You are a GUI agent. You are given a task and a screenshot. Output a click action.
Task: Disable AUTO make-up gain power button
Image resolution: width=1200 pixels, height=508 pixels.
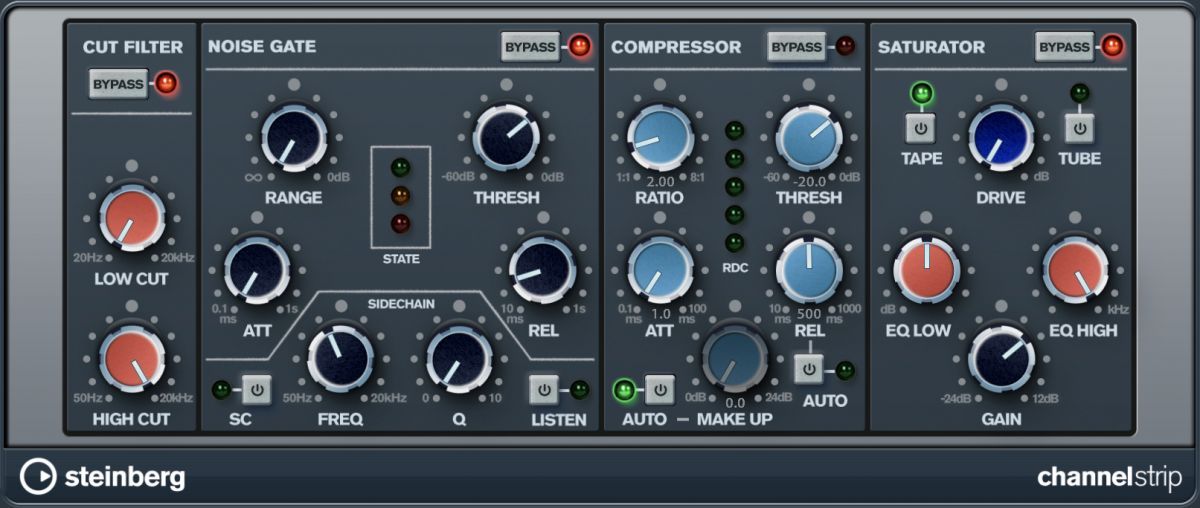click(660, 388)
